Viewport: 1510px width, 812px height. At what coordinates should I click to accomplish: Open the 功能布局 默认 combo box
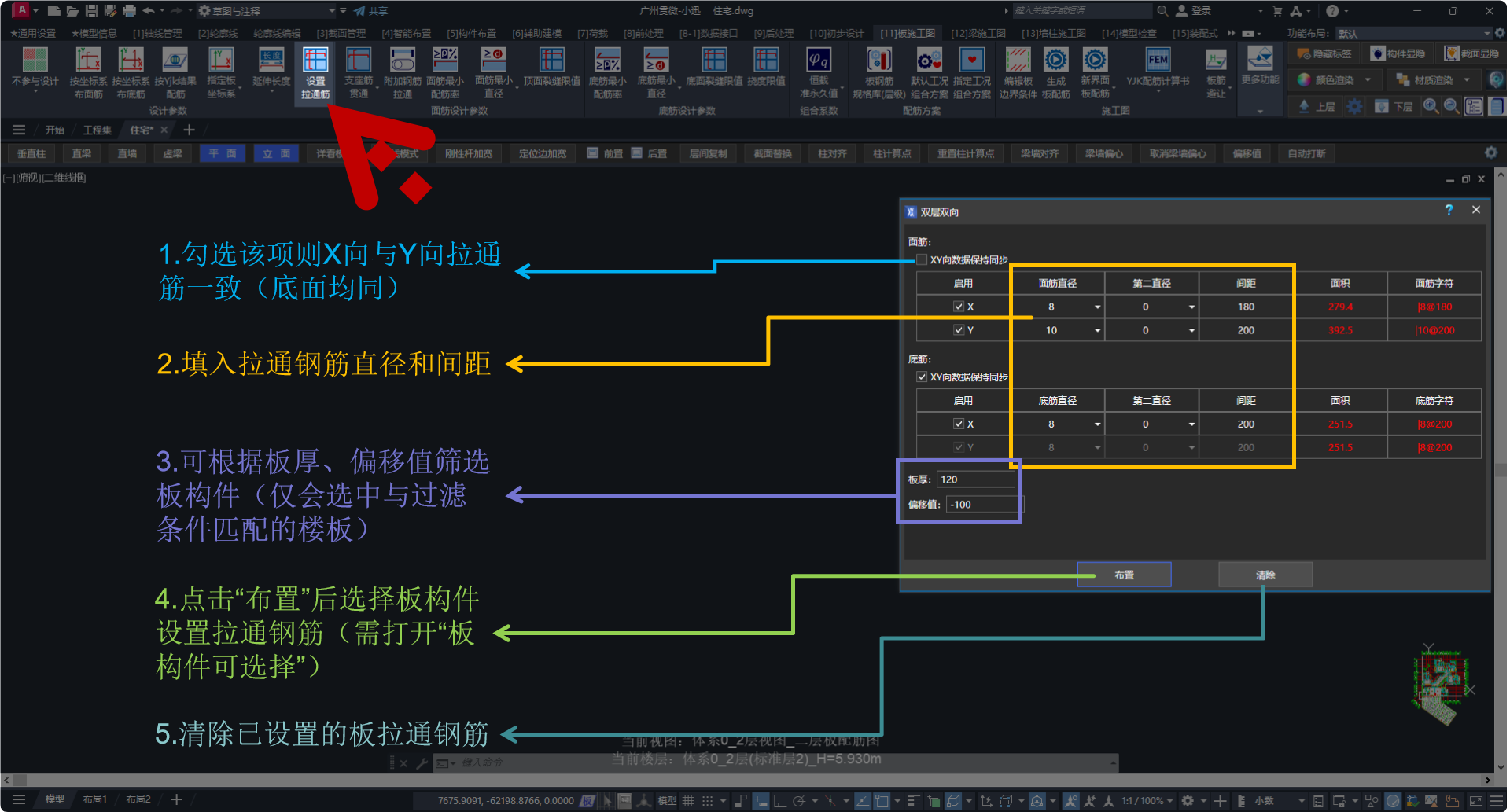point(1412,34)
